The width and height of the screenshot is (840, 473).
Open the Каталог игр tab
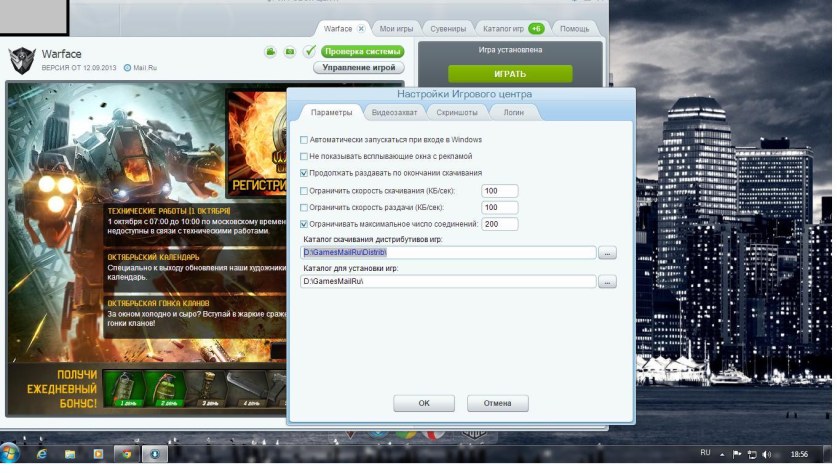(503, 28)
